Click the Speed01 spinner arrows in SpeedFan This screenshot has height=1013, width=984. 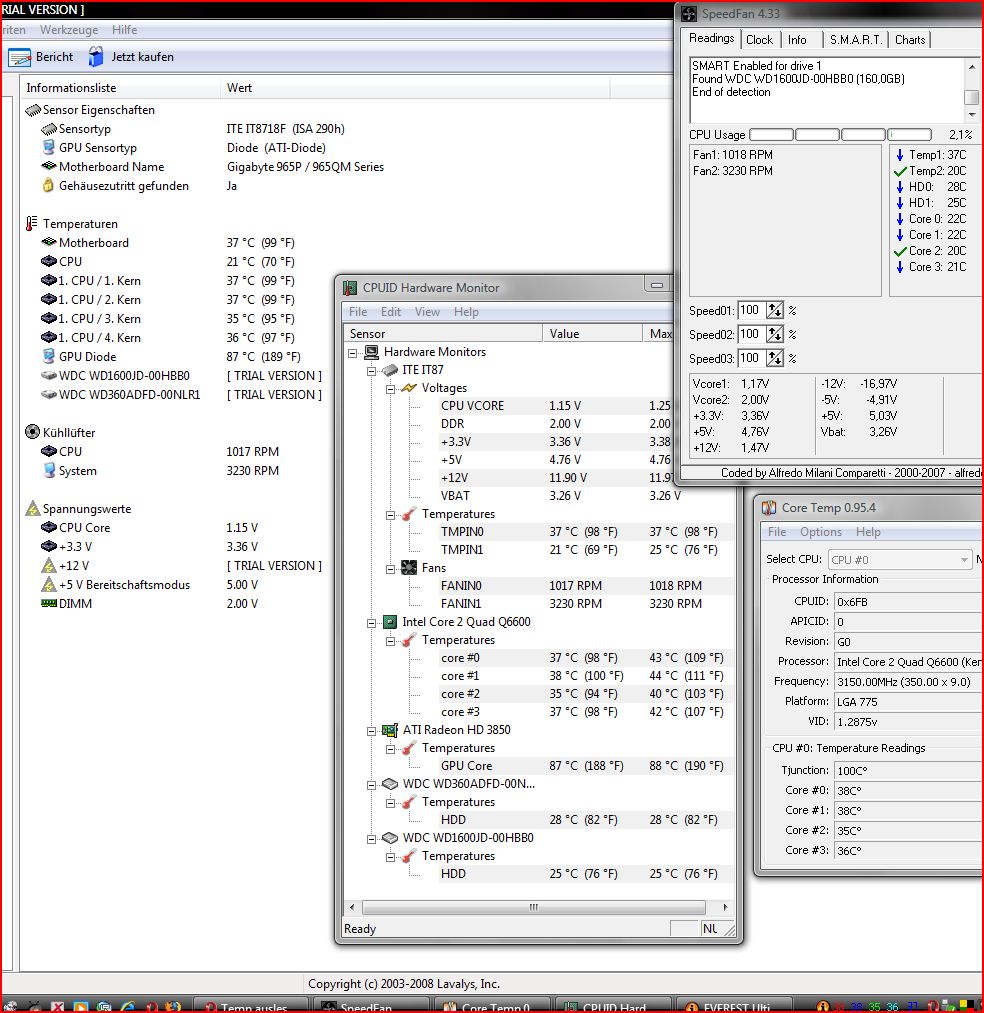(775, 311)
